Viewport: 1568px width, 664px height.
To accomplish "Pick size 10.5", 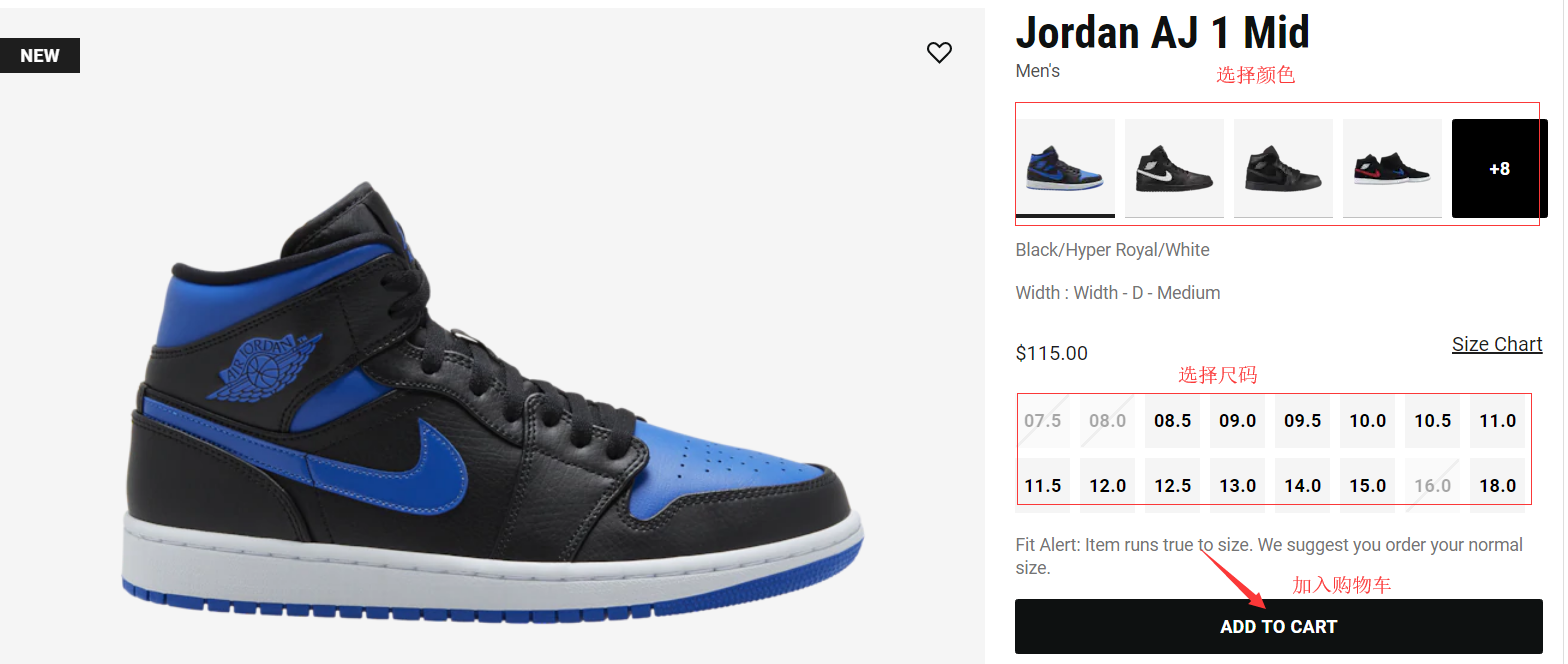I will (1432, 421).
